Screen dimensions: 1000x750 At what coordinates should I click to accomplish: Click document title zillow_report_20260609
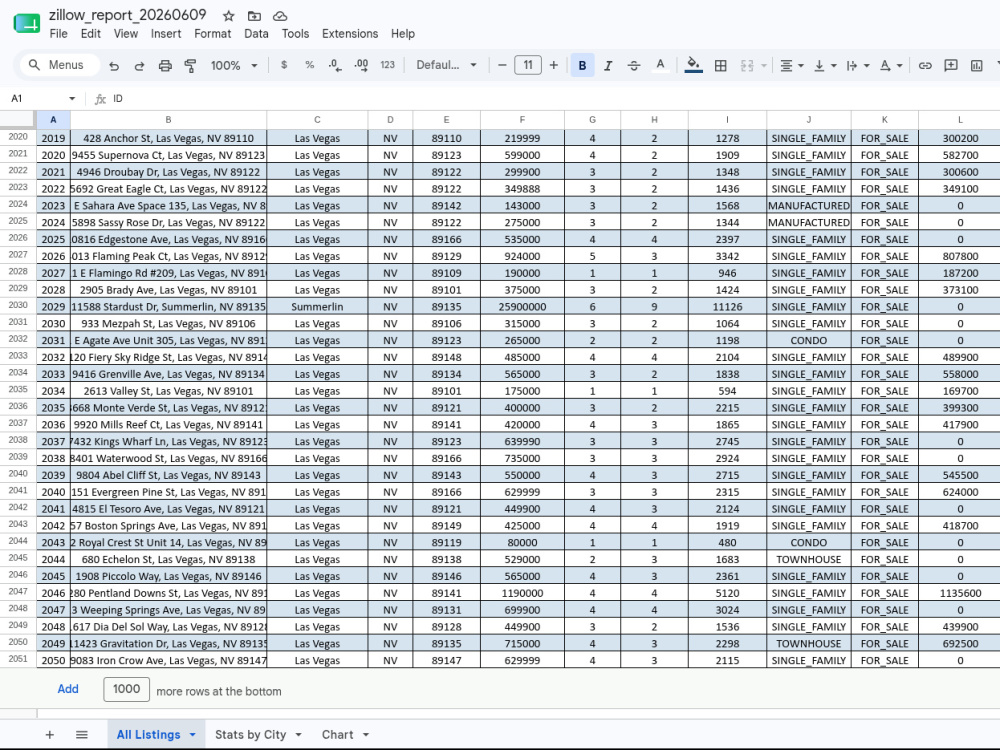[x=128, y=15]
